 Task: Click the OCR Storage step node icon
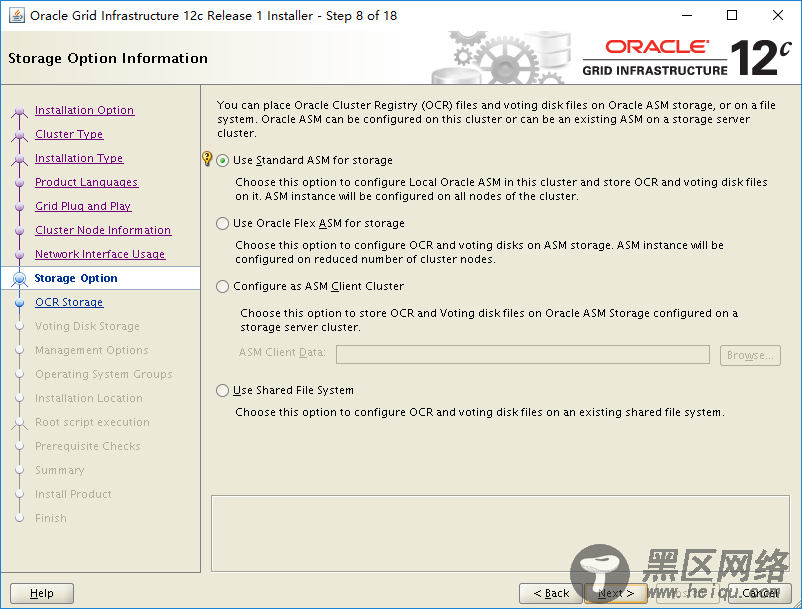(x=19, y=303)
